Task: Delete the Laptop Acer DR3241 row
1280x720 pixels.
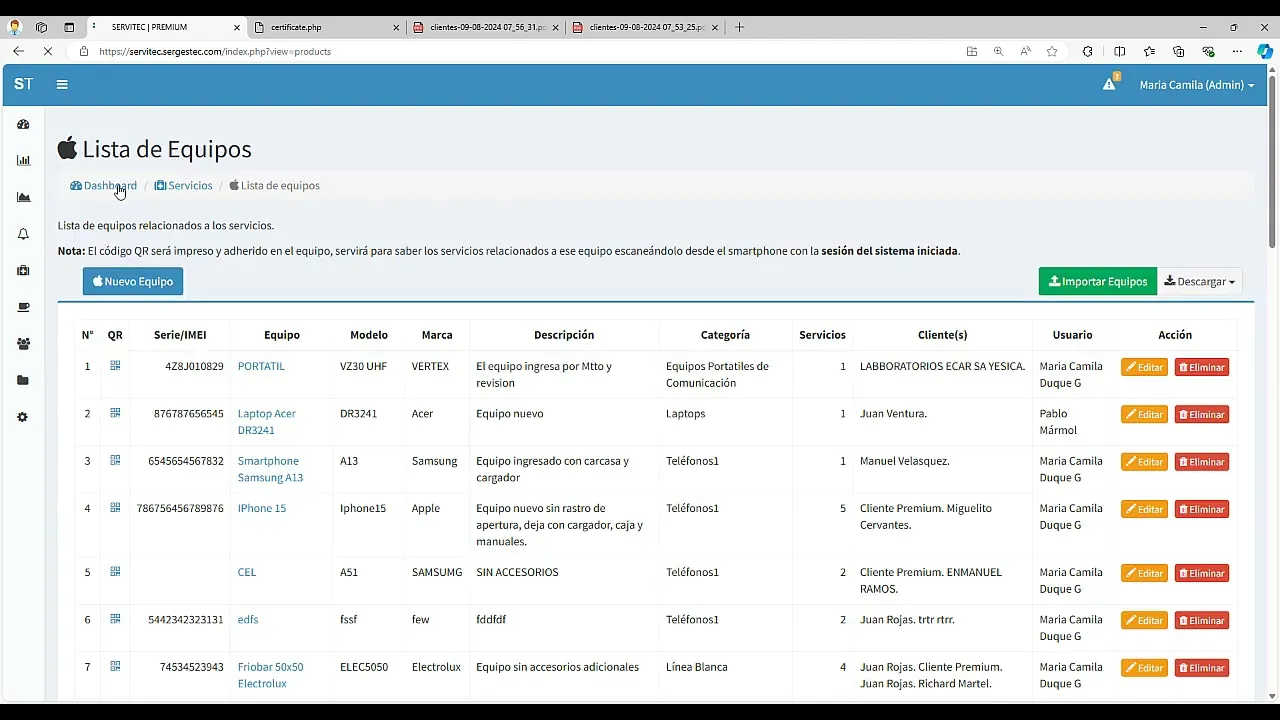Action: (x=1201, y=414)
